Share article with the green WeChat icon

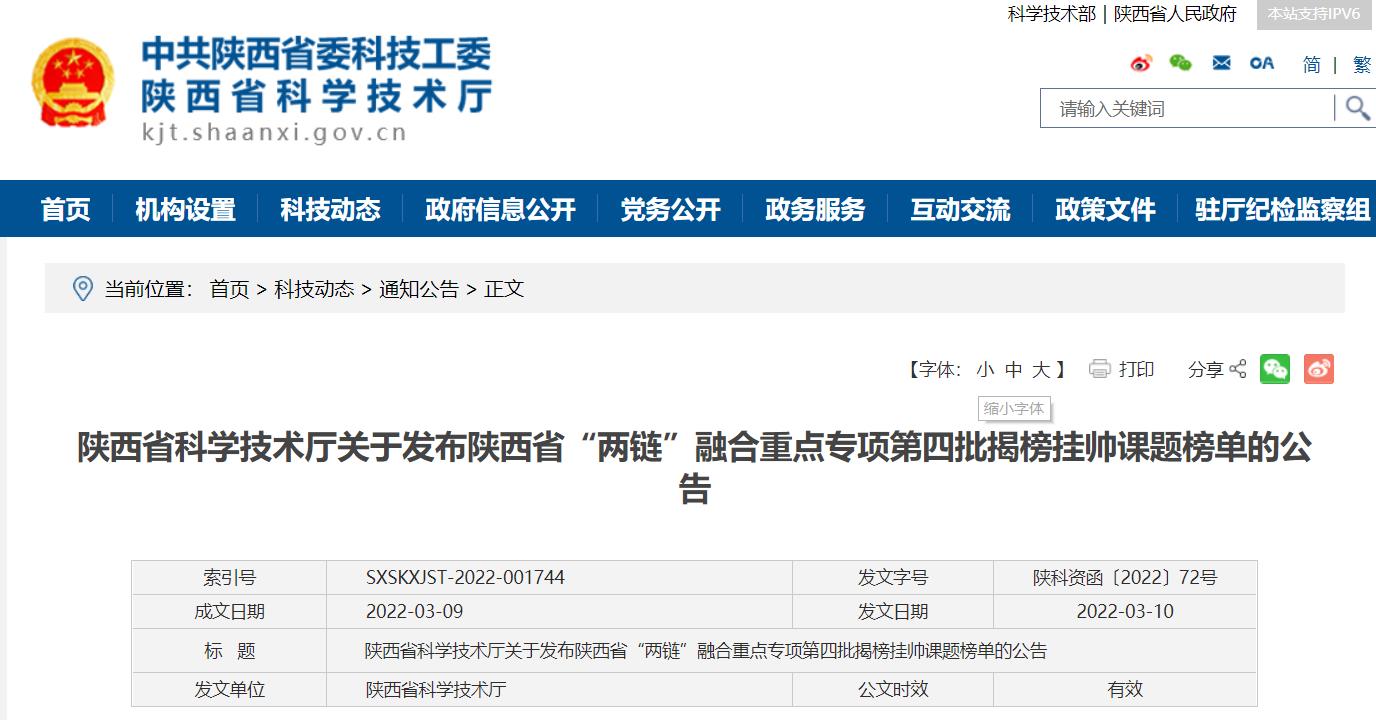point(1277,369)
